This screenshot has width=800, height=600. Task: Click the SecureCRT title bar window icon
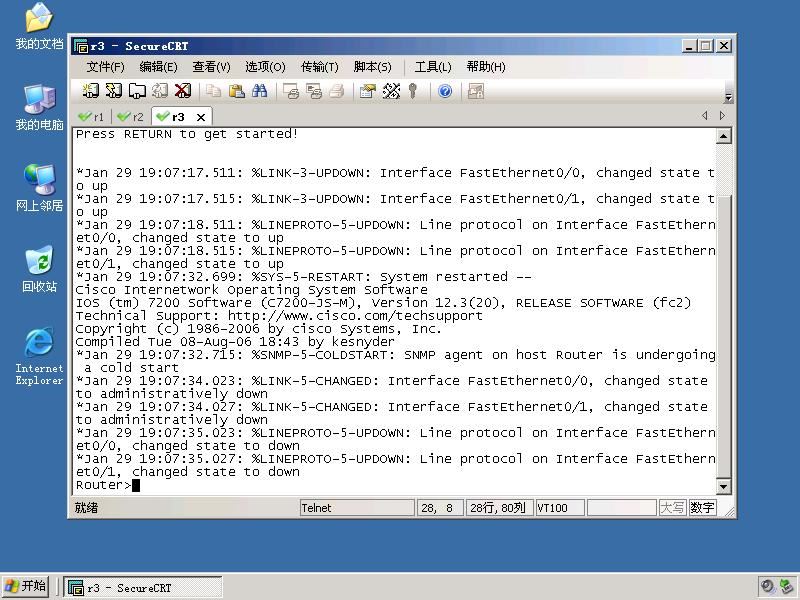pos(81,46)
